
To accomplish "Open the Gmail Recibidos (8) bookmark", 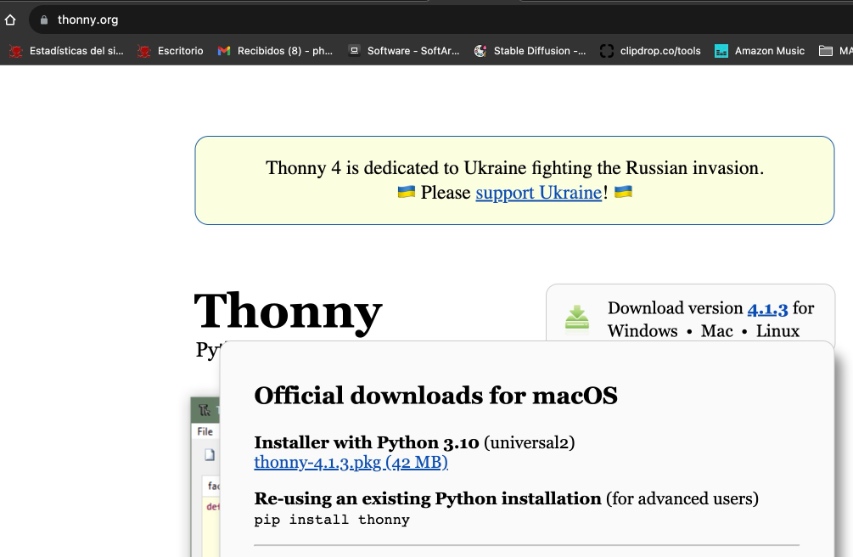I will point(275,51).
